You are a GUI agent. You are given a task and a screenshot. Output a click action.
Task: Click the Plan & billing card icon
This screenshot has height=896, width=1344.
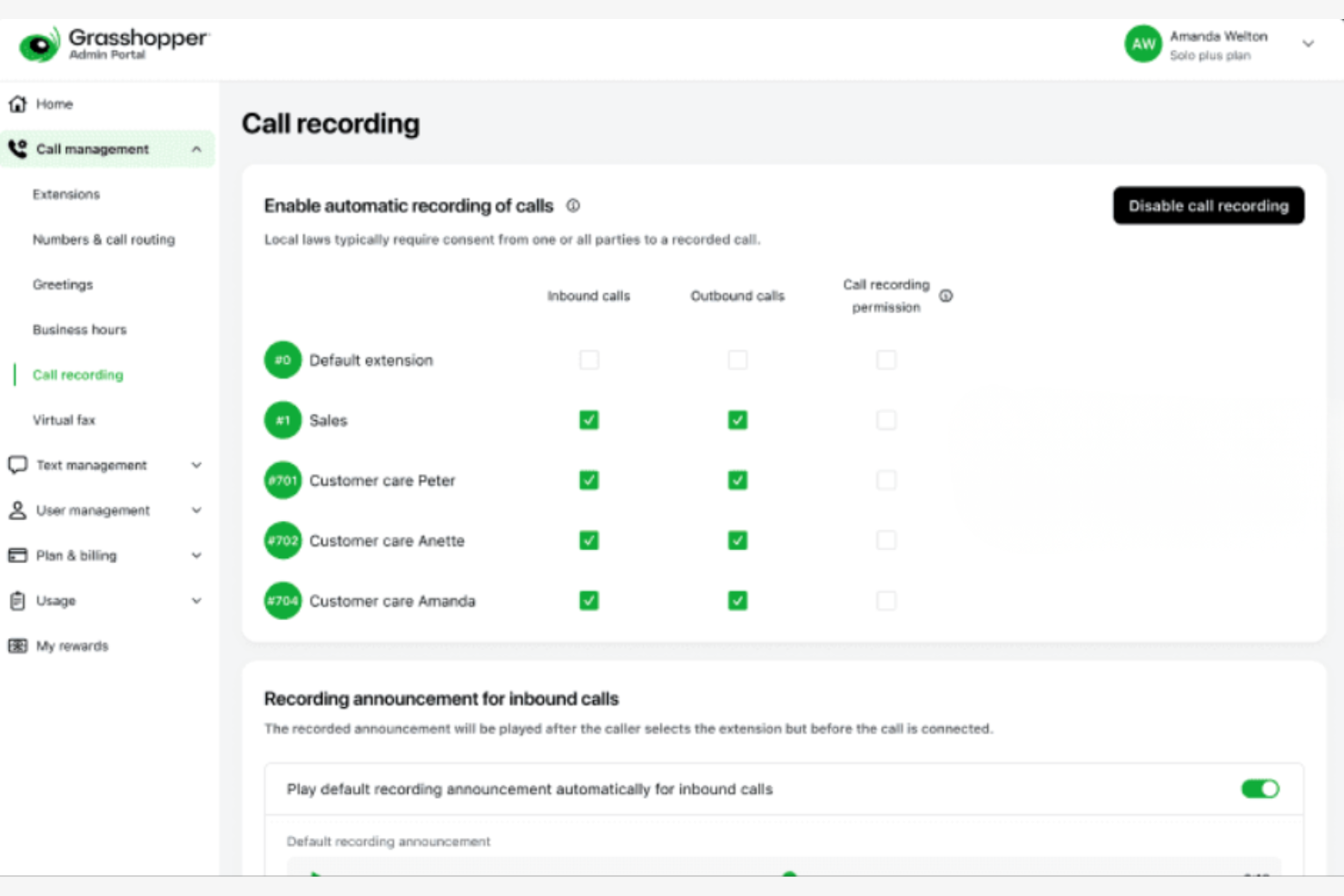[16, 555]
